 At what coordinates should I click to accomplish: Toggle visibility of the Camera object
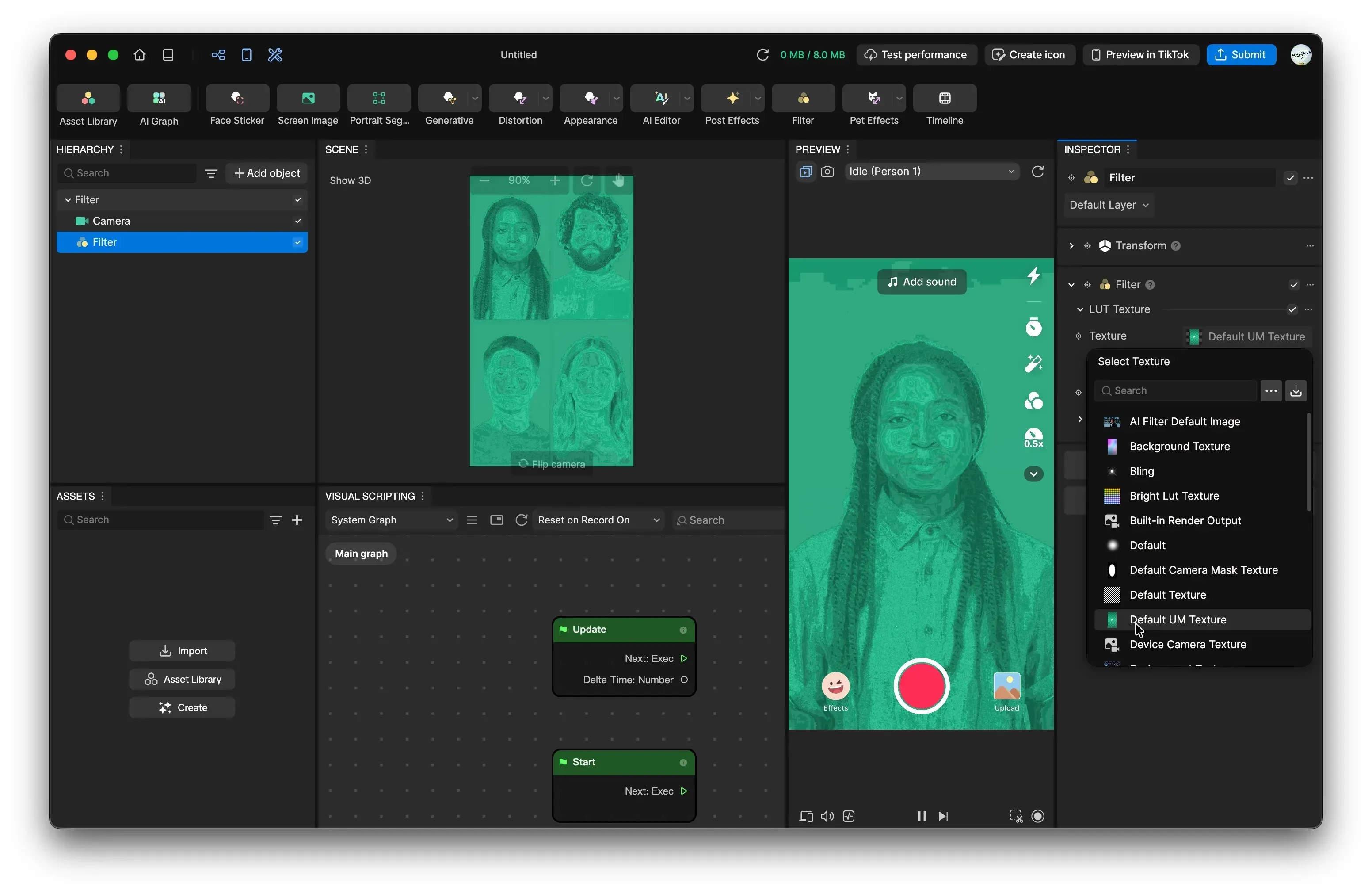click(297, 221)
